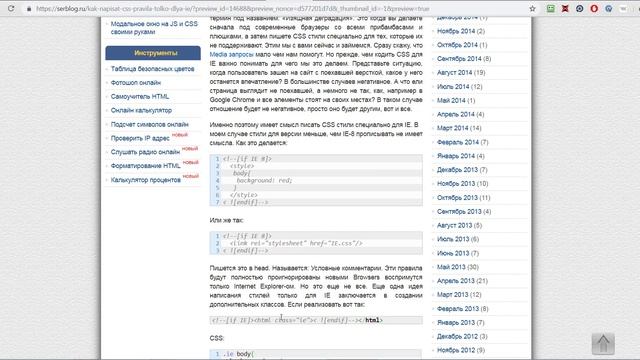Open the green extension icon in toolbar
The image size is (640, 360).
coord(551,9)
